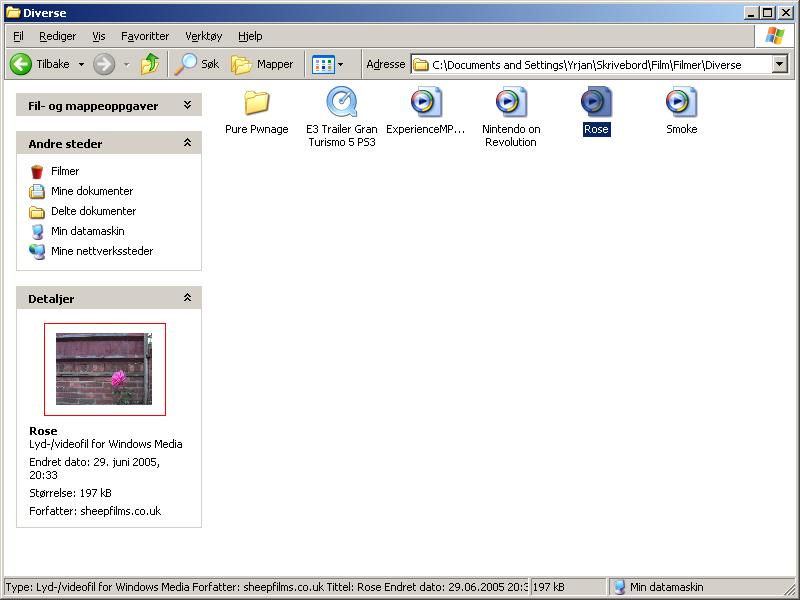Collapse the Andre steder panel
This screenshot has height=600, width=800.
click(187, 143)
